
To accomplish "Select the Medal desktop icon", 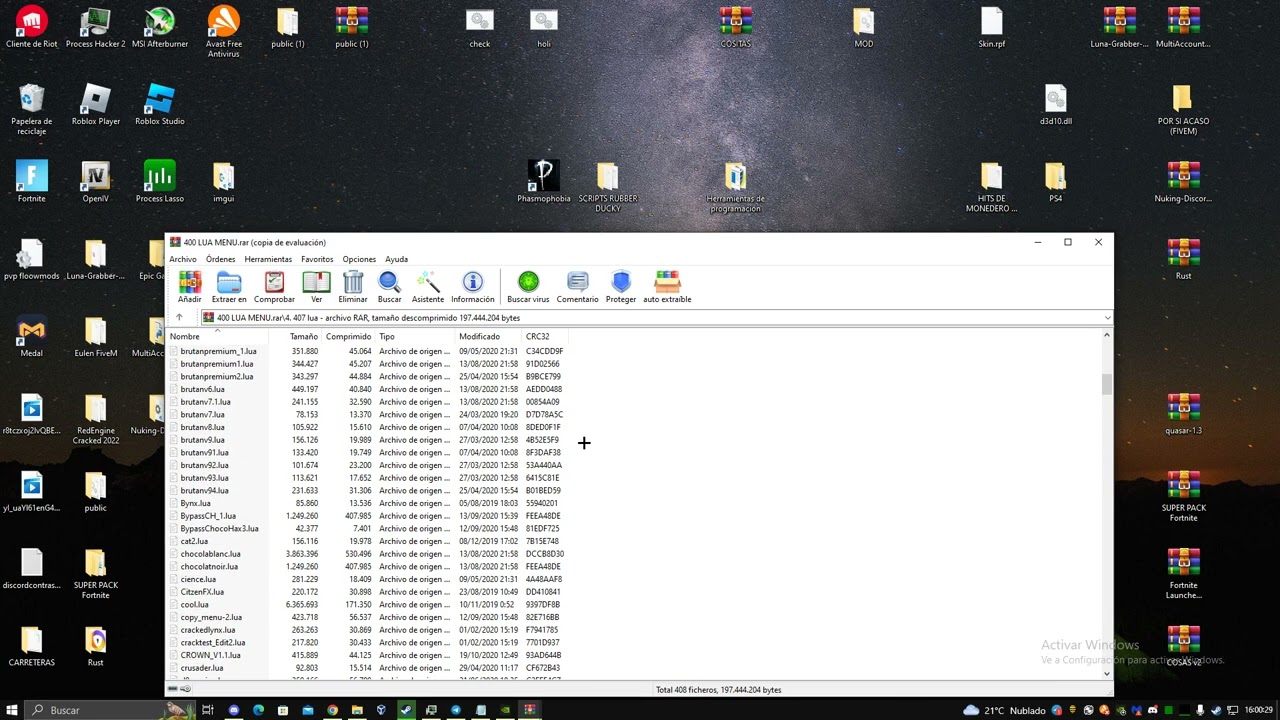I will [x=32, y=337].
